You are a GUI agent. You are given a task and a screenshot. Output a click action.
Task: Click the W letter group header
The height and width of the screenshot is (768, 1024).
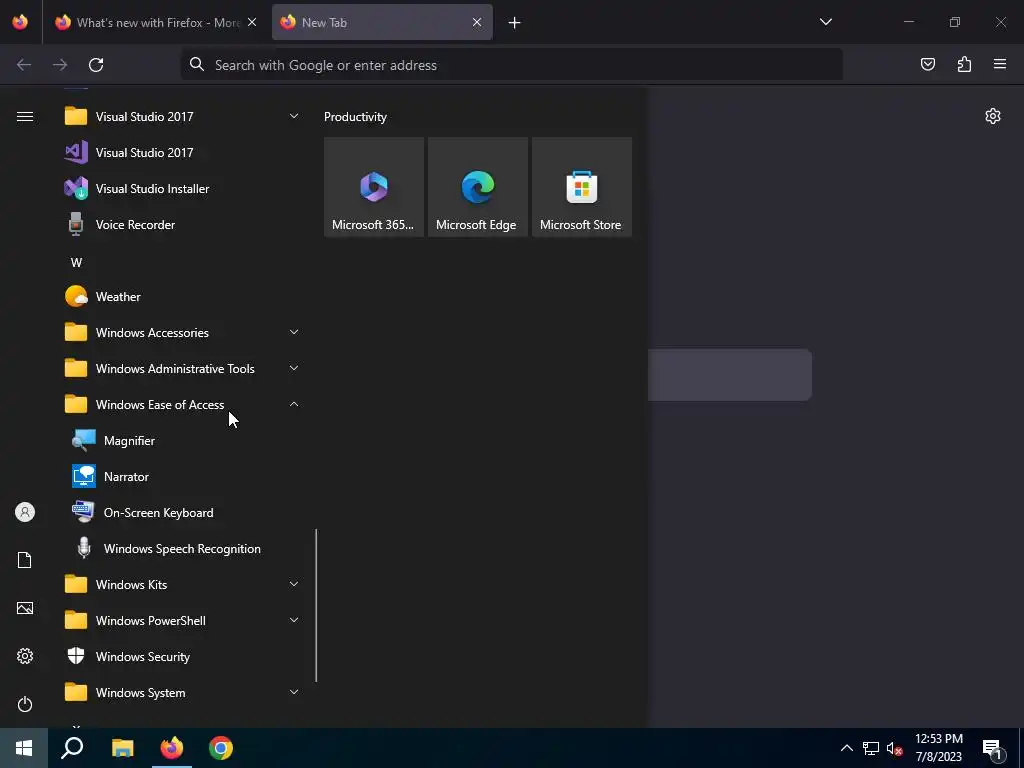coord(76,263)
